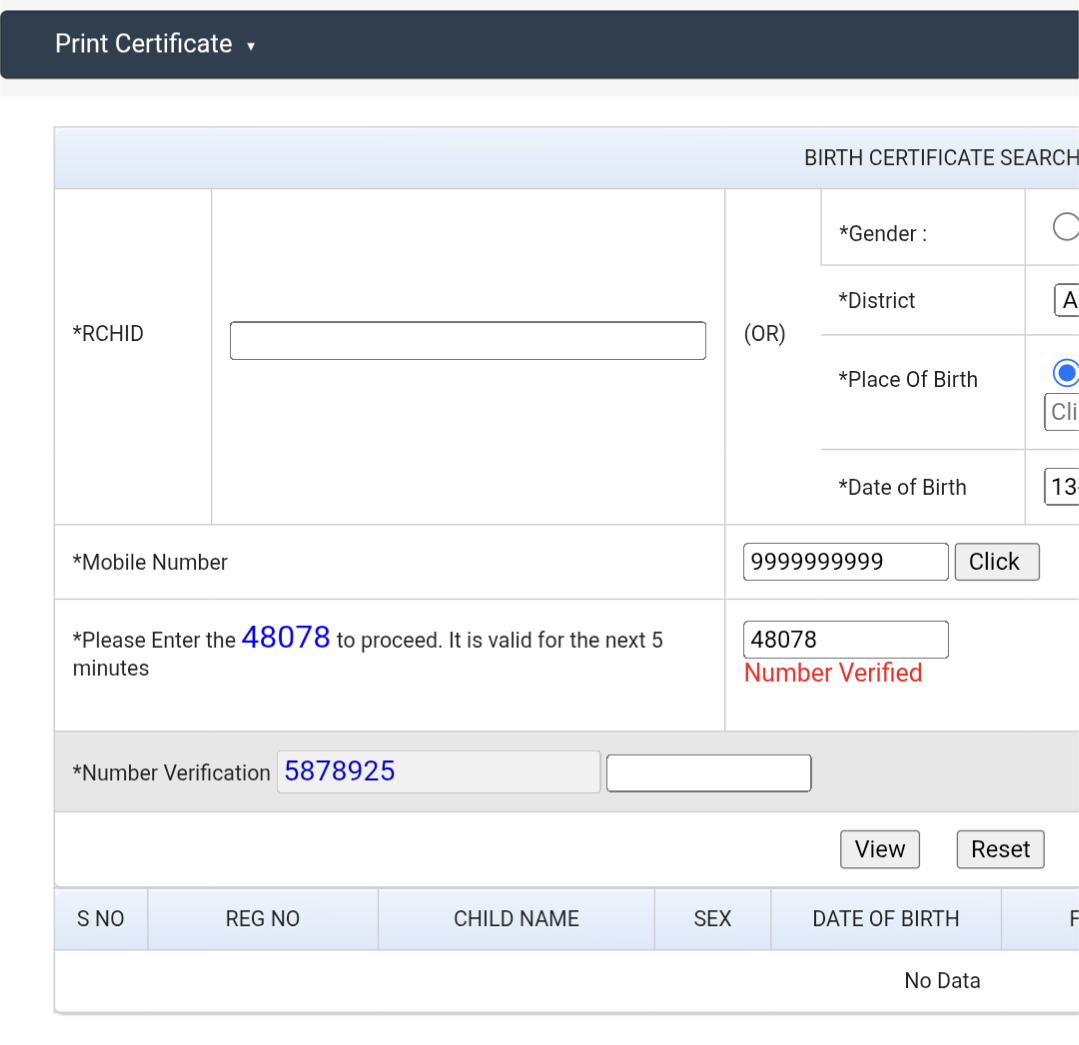The image size is (1079, 1045).
Task: Click the Place Of Birth text box
Action: point(1062,412)
